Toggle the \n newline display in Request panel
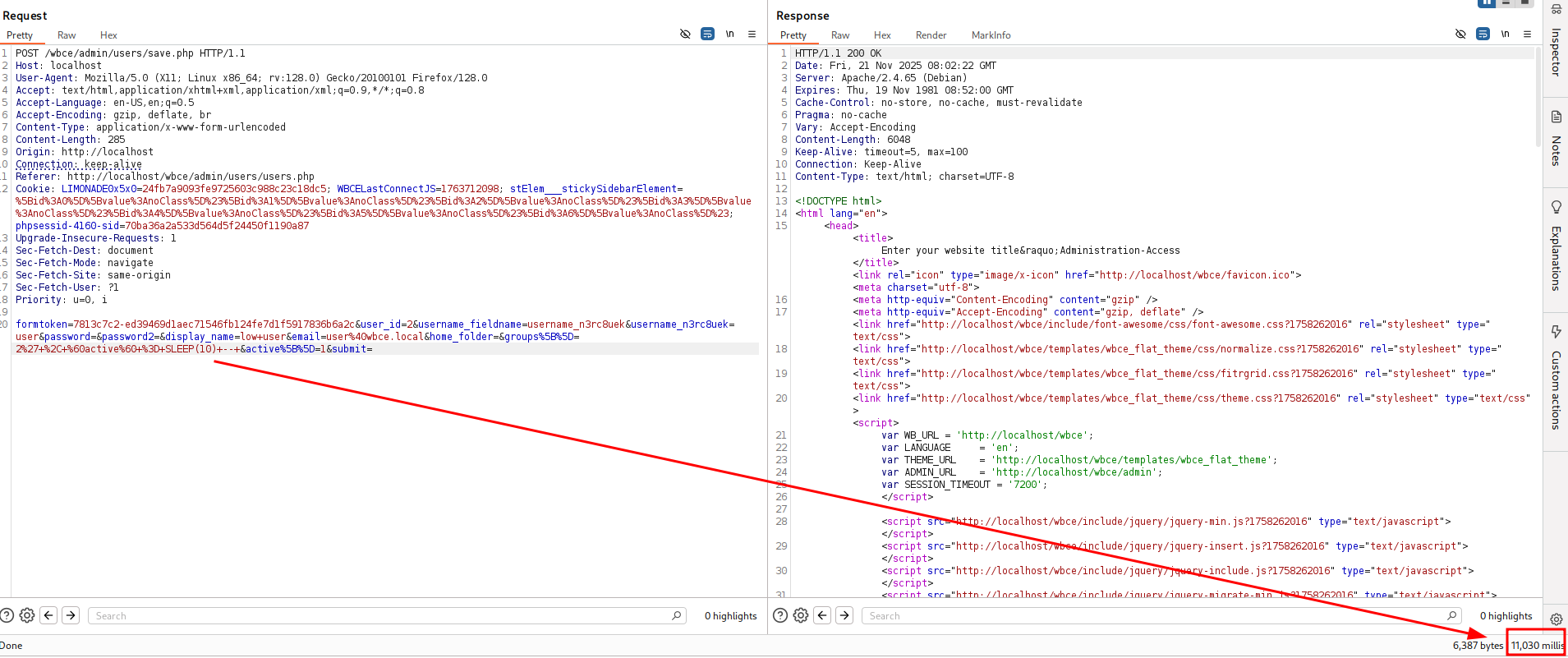The image size is (1568, 658). click(729, 35)
